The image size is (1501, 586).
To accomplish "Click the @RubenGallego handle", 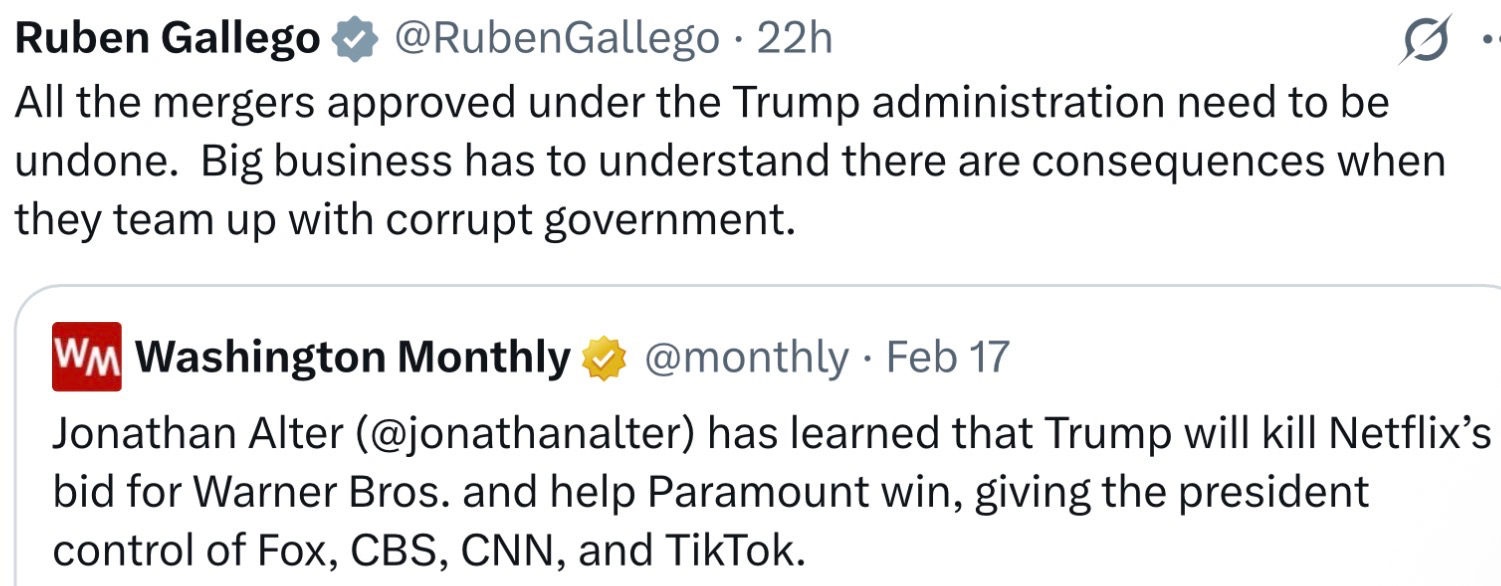I will pos(557,40).
